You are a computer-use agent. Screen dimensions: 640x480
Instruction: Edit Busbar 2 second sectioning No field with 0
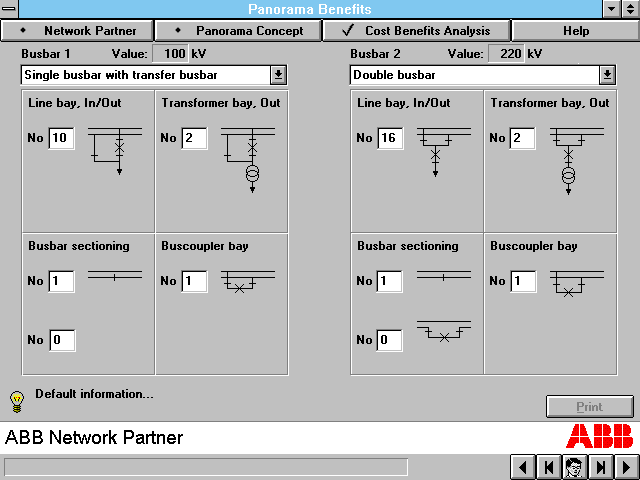(389, 340)
